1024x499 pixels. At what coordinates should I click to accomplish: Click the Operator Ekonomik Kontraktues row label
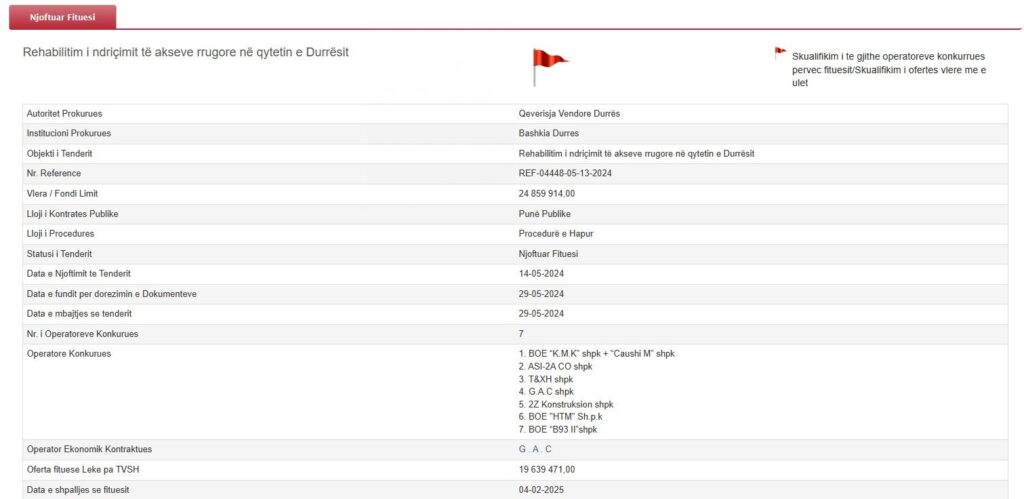click(x=89, y=449)
